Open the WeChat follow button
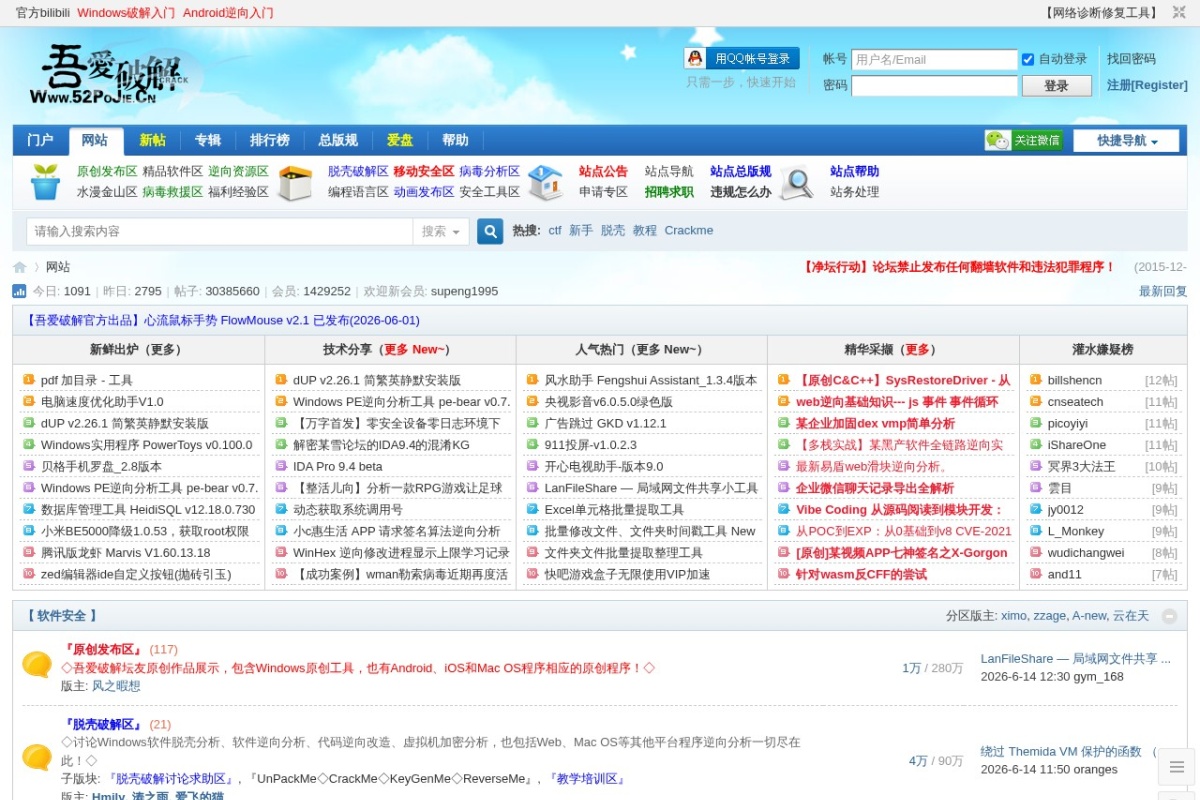The image size is (1200, 800). [x=1024, y=140]
